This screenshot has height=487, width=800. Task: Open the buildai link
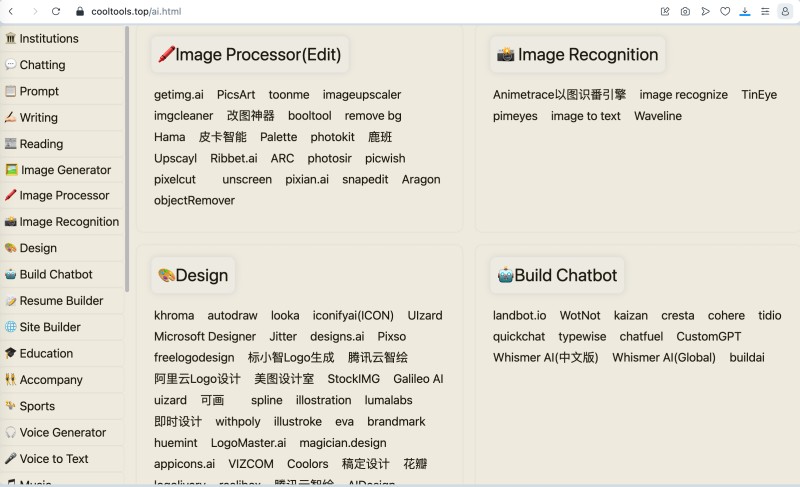point(747,357)
